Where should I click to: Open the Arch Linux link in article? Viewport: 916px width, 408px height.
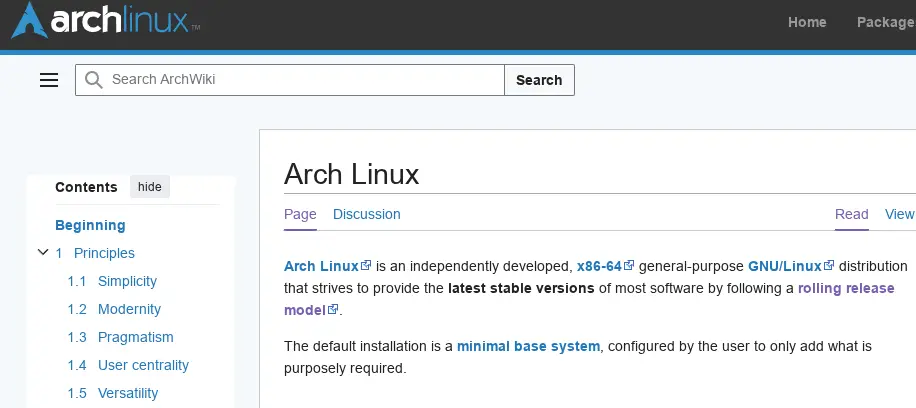pos(321,266)
